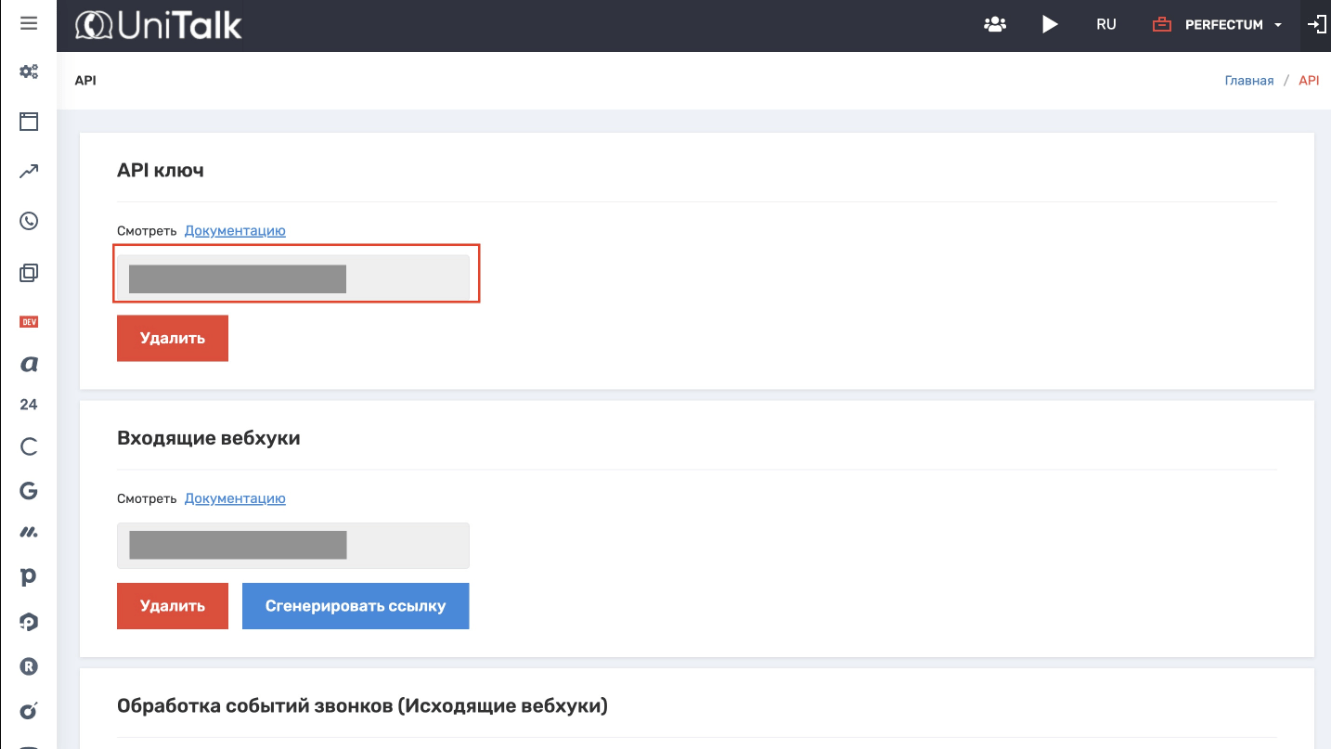Click the users group icon in header
Screen dimensions: 1331x749
pyautogui.click(x=995, y=25)
